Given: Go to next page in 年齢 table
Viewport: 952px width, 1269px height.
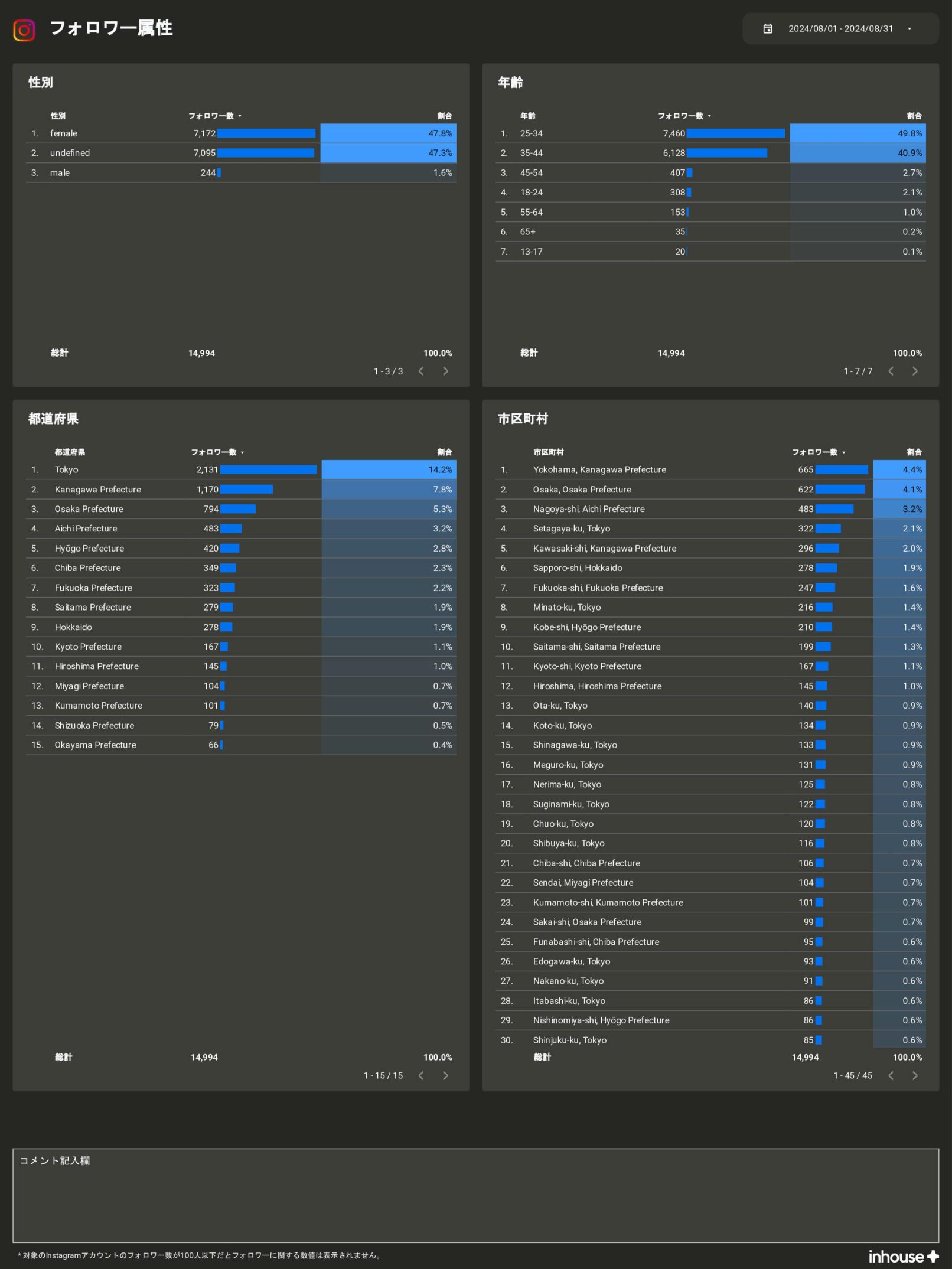Looking at the screenshot, I should pos(915,371).
